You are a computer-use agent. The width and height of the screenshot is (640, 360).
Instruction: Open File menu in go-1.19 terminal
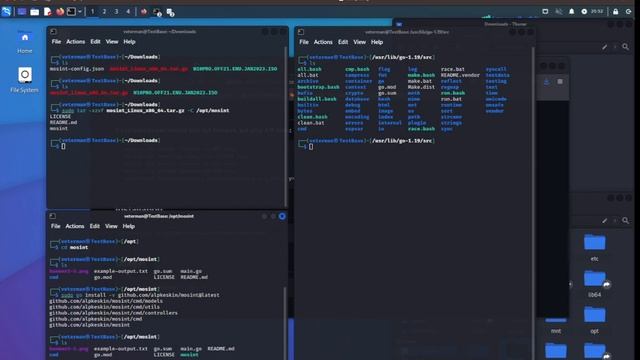(x=304, y=42)
